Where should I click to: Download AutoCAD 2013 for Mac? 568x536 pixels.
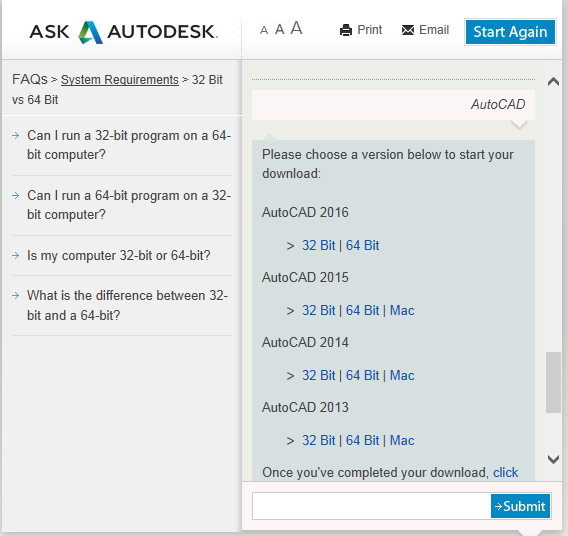(402, 441)
